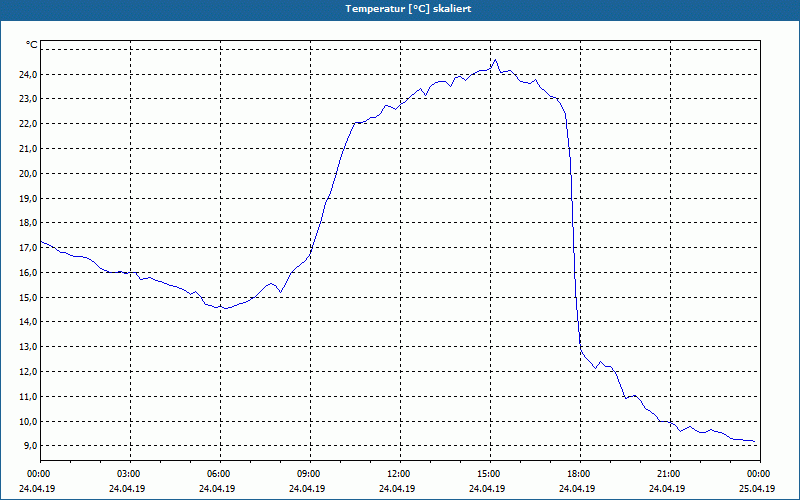The height and width of the screenshot is (500, 800).
Task: Select the 15:00 time axis label
Action: 490,474
